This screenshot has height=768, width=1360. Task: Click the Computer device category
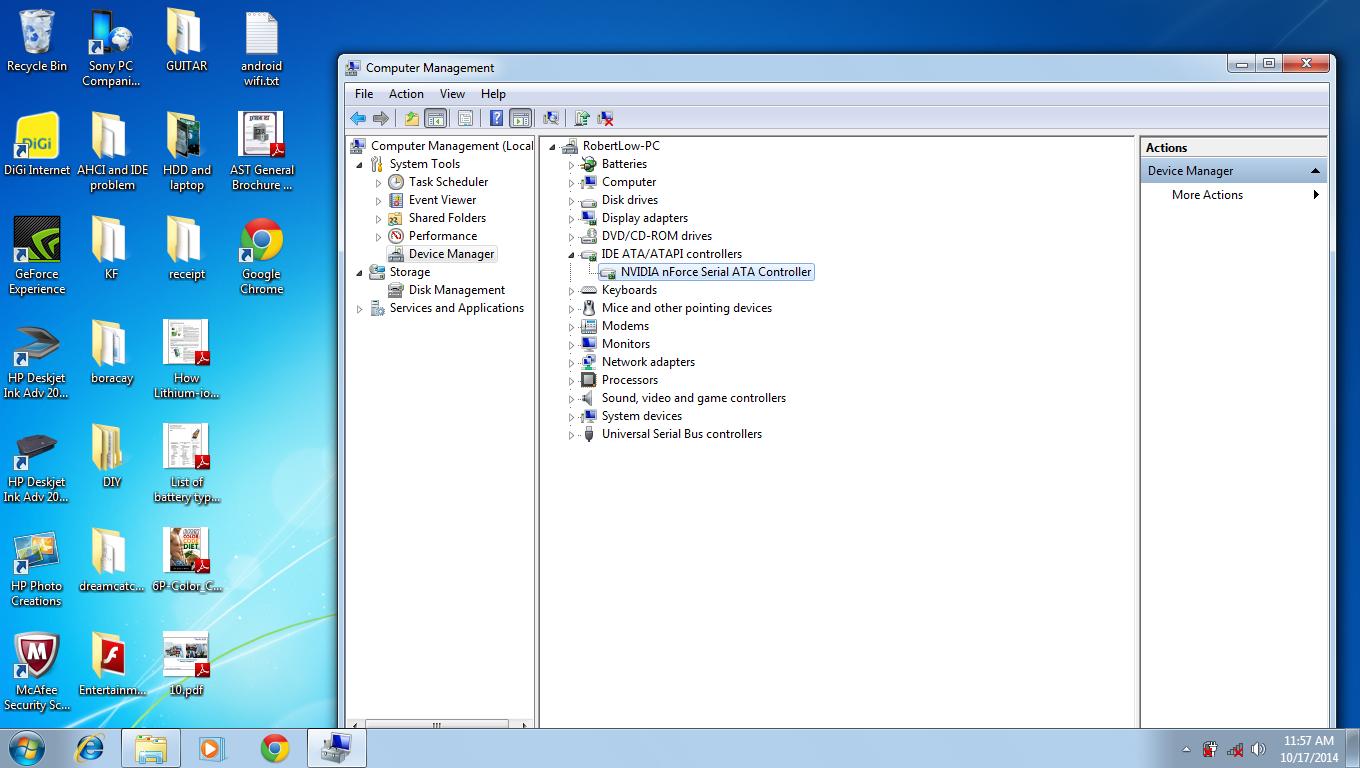[629, 182]
